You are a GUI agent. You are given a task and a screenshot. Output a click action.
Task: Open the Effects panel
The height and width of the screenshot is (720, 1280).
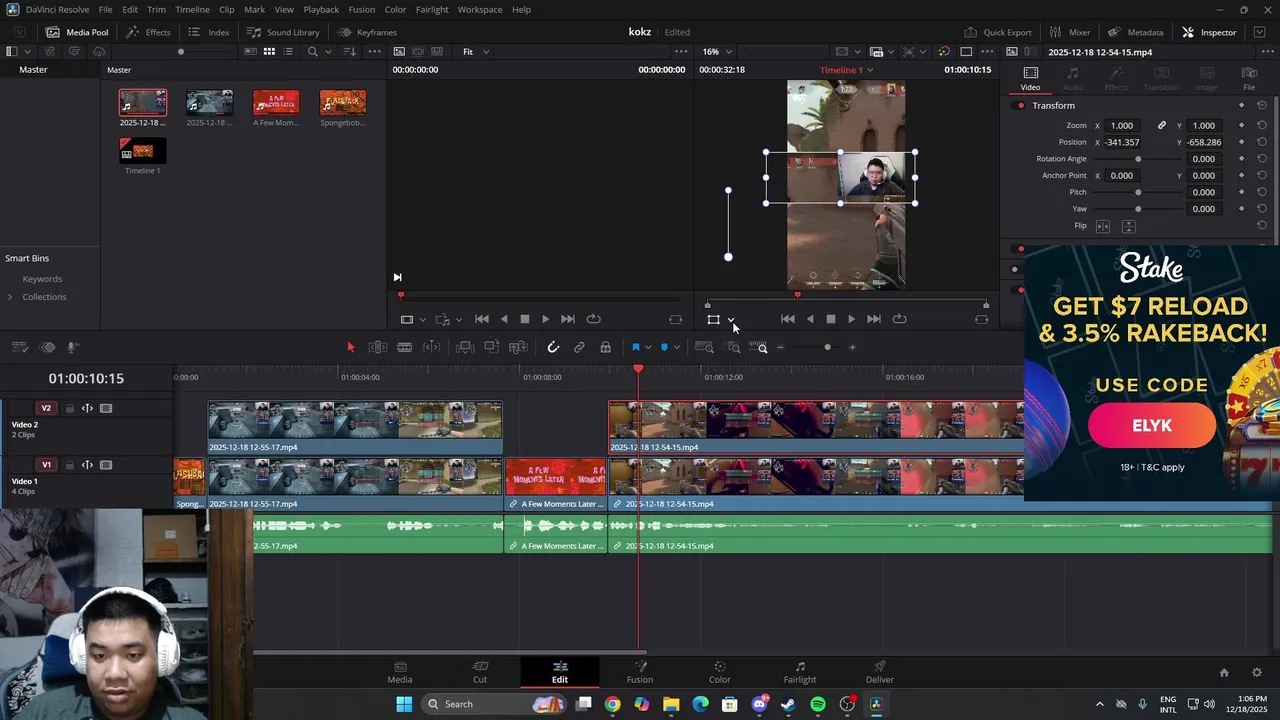(x=148, y=32)
